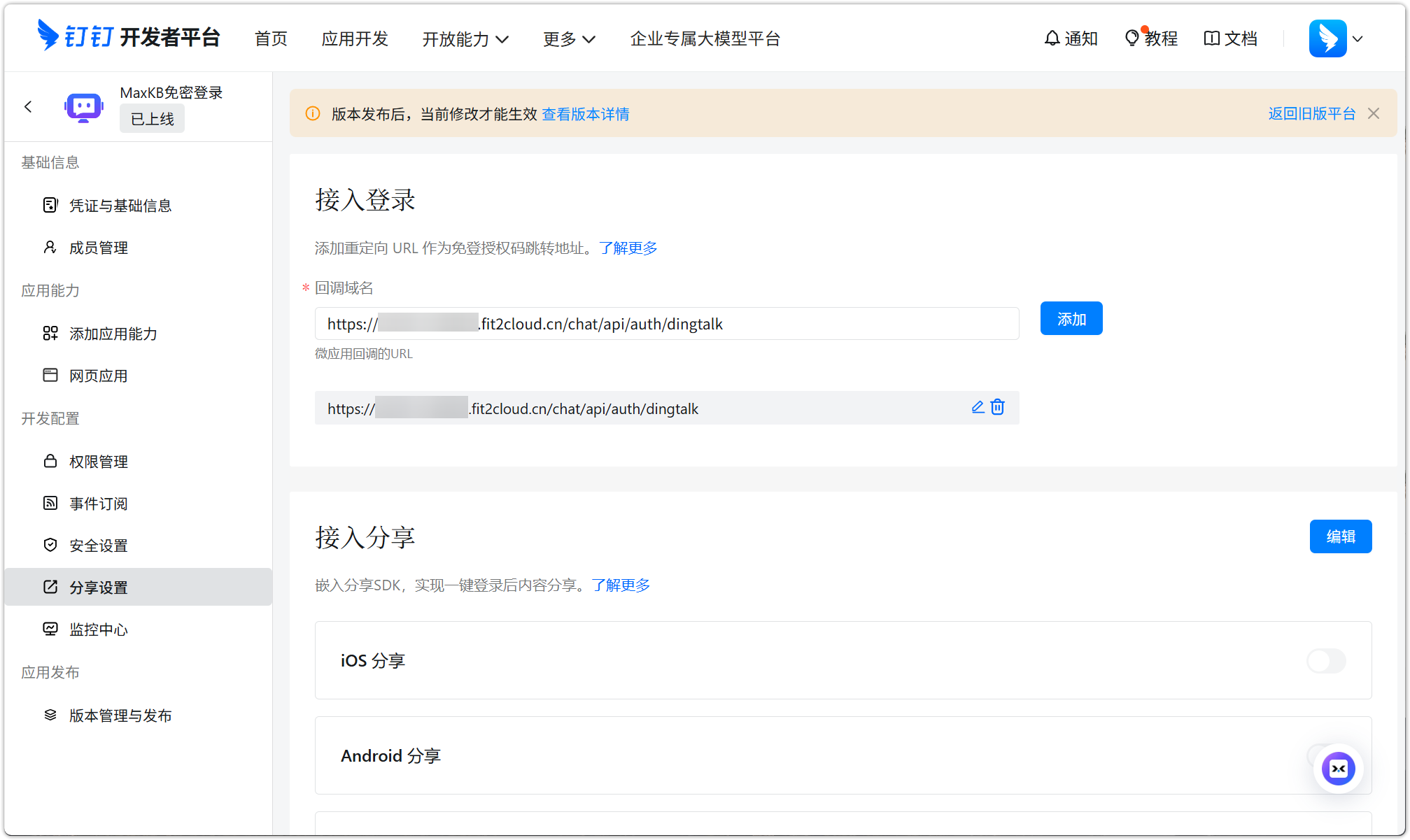Edit the callback URL with the pencil icon
Viewport: 1410px width, 840px height.
978,407
